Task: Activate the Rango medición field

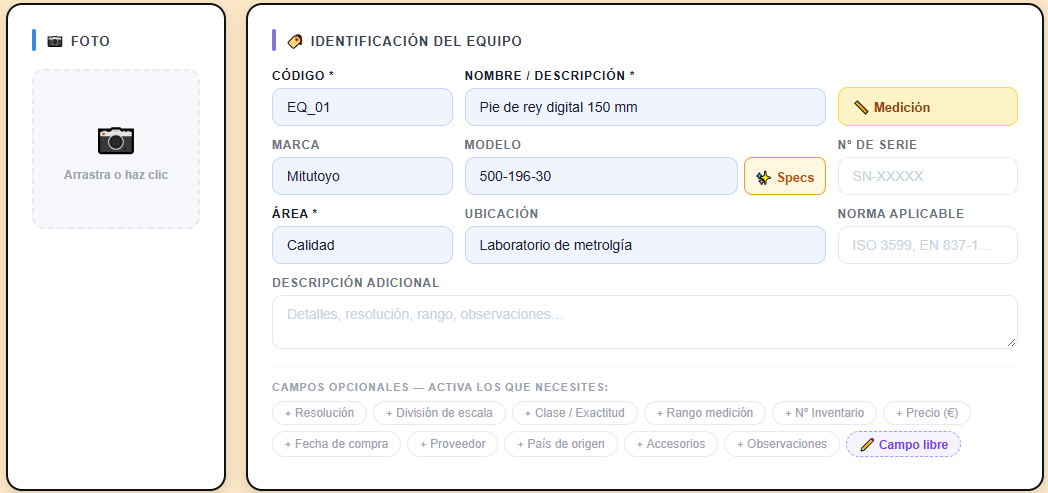Action: (x=704, y=413)
